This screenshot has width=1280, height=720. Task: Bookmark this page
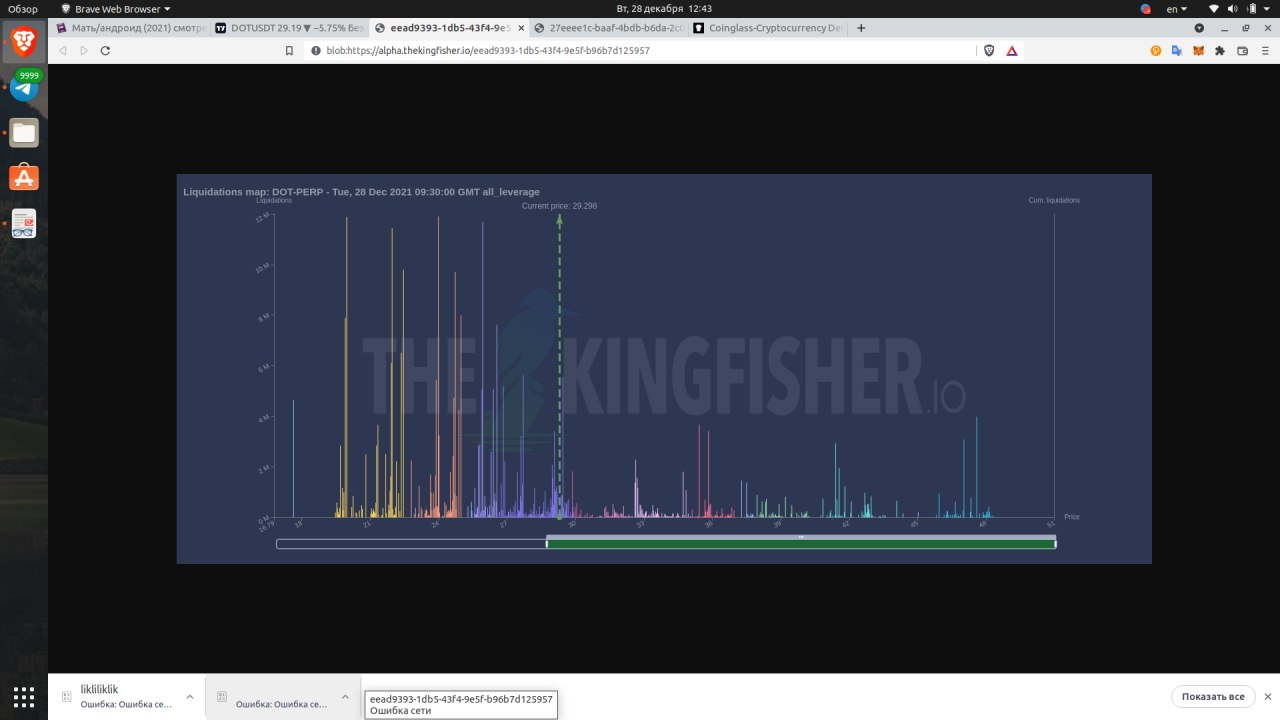(289, 50)
